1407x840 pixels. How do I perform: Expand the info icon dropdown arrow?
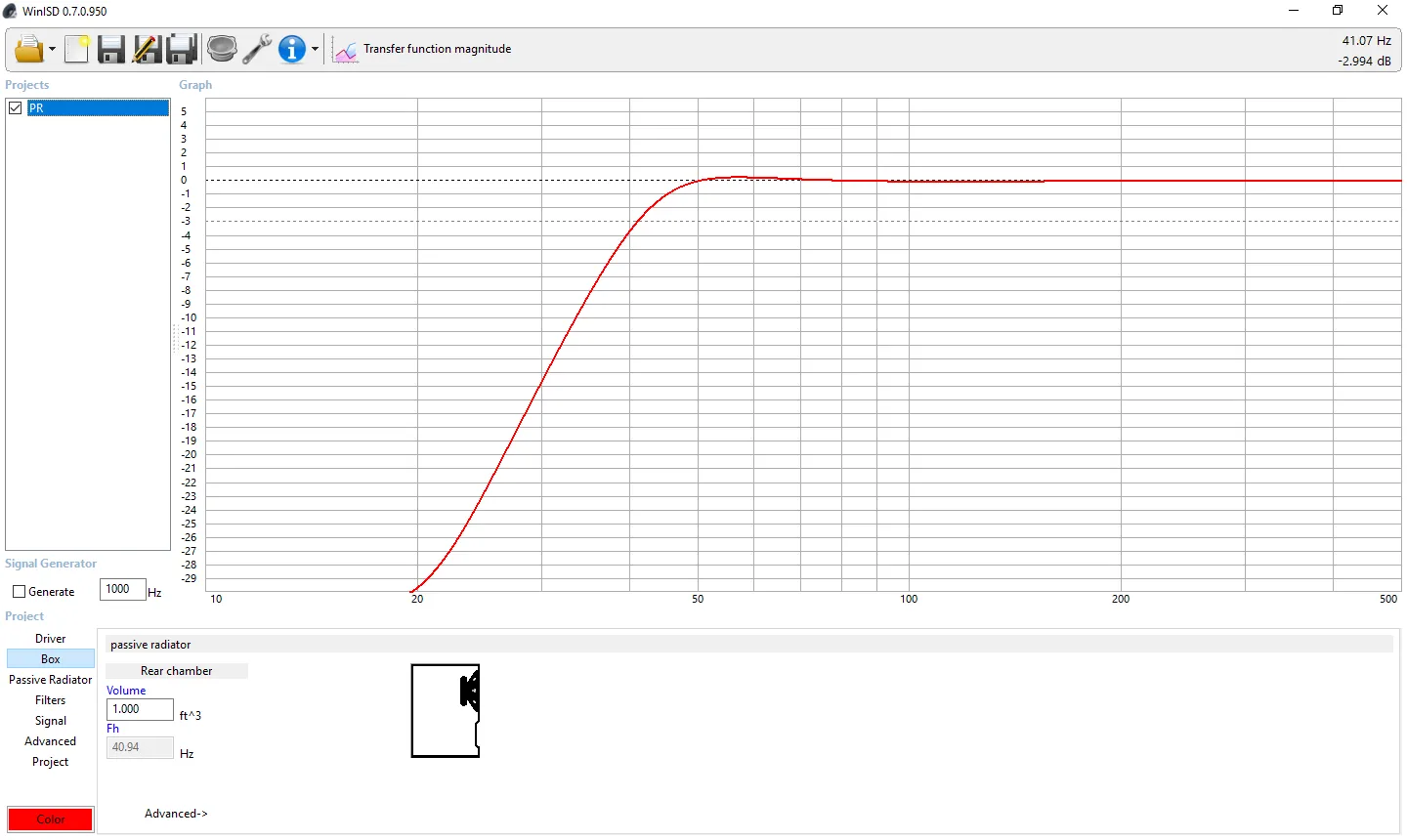[x=315, y=49]
